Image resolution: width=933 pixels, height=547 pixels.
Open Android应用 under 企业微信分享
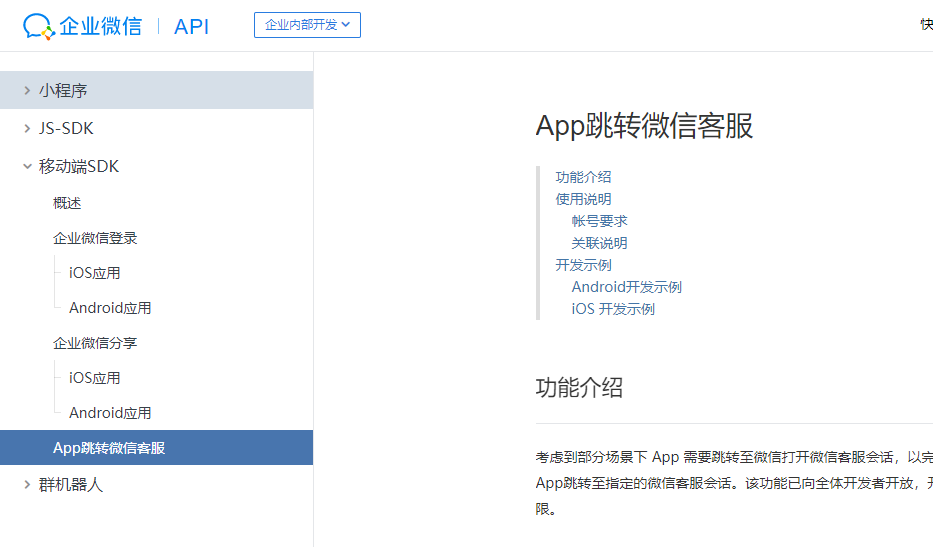[110, 413]
